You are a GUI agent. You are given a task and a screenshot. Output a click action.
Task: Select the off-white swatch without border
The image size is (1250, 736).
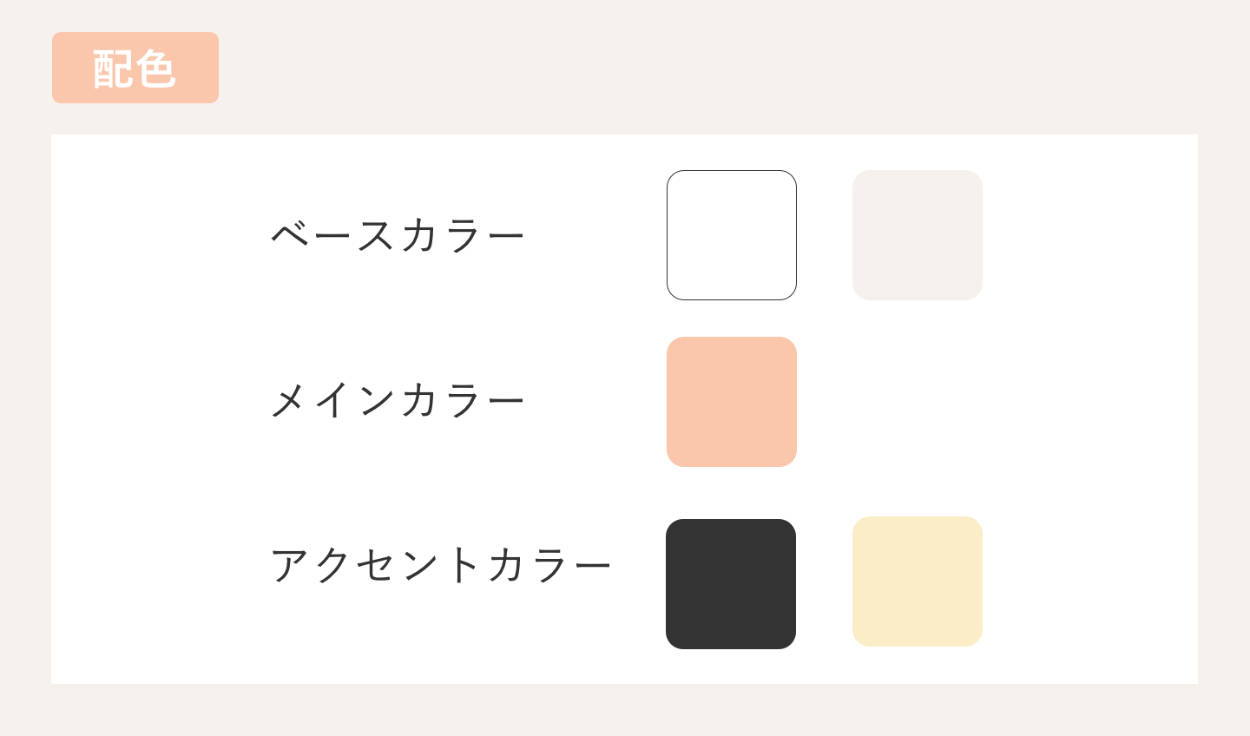(917, 235)
